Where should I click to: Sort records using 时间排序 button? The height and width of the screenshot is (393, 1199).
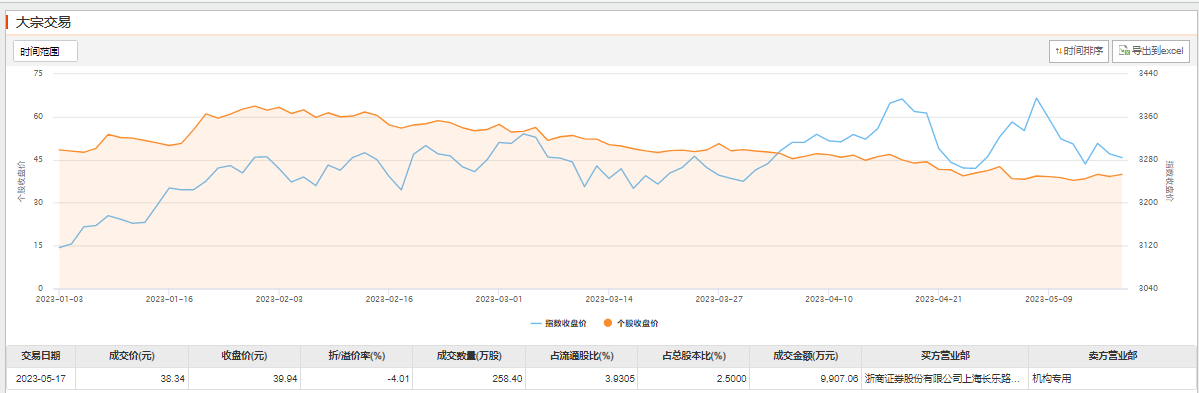coord(1078,51)
